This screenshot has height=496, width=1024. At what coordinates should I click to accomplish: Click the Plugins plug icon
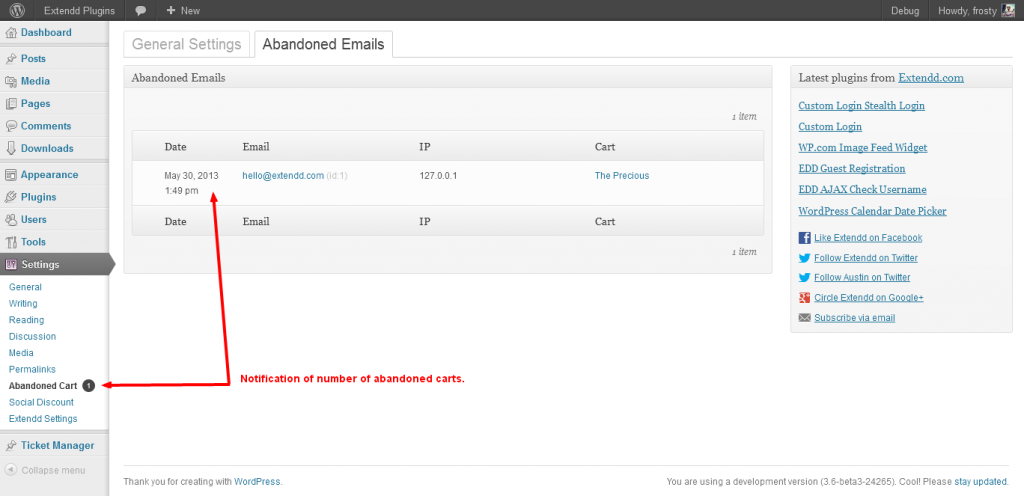coord(11,197)
